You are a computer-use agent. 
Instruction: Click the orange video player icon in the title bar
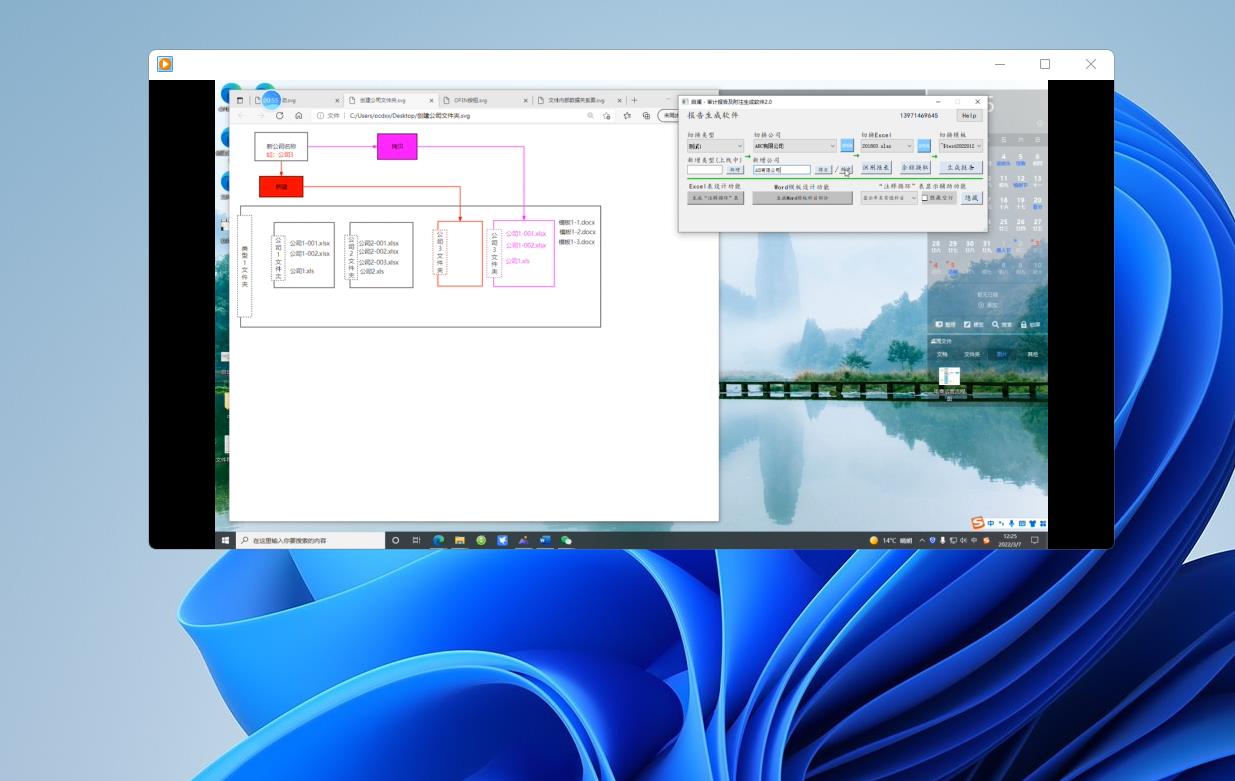165,64
